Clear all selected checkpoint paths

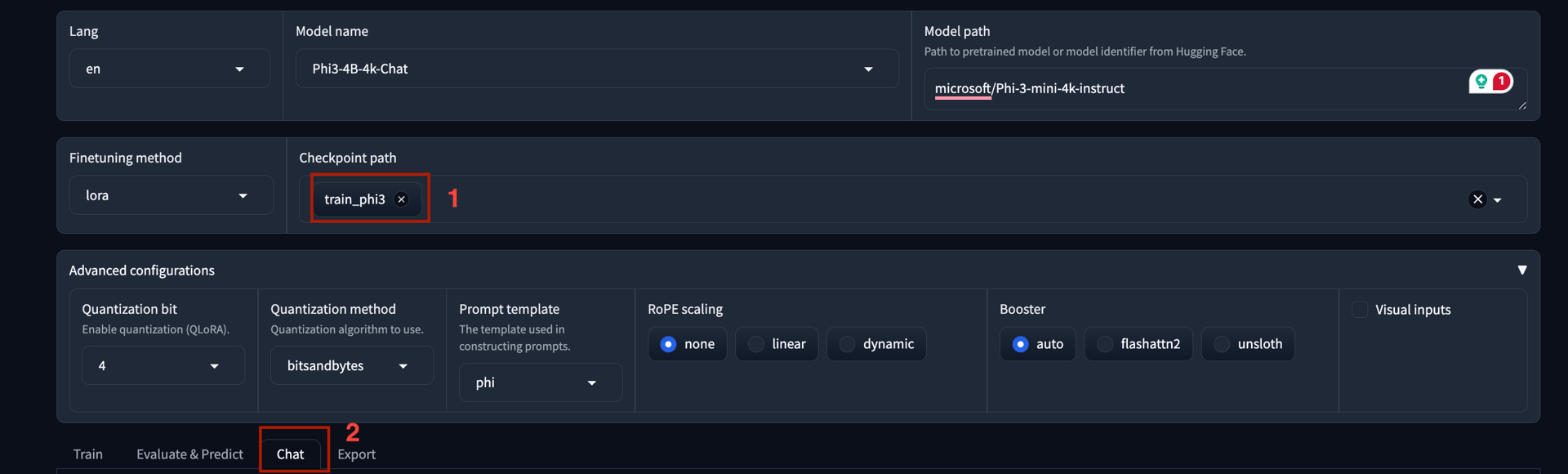tap(1477, 199)
